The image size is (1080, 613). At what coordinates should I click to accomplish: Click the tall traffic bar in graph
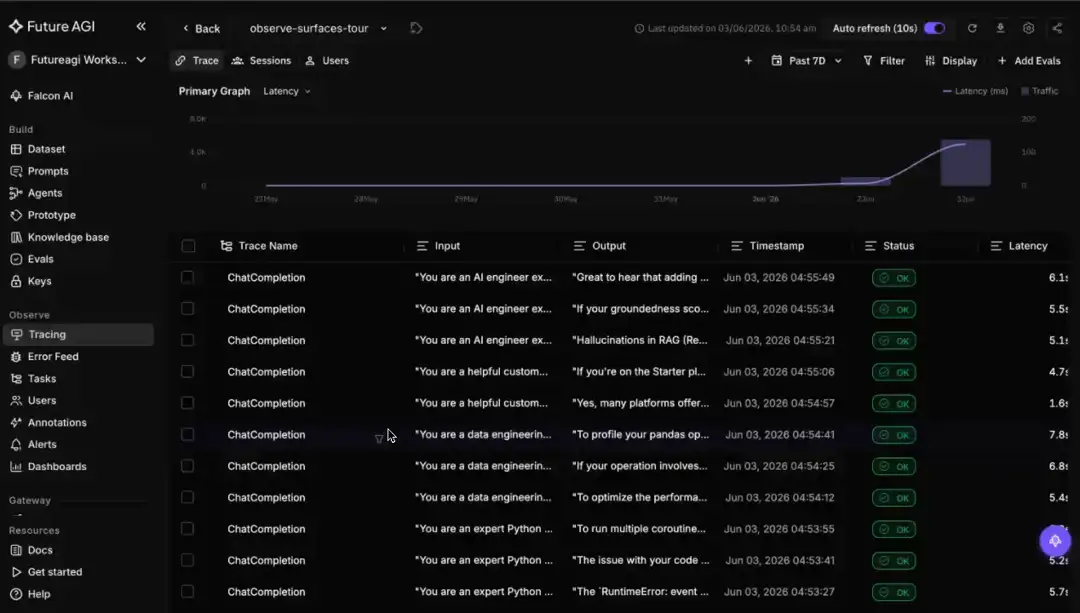coord(966,163)
